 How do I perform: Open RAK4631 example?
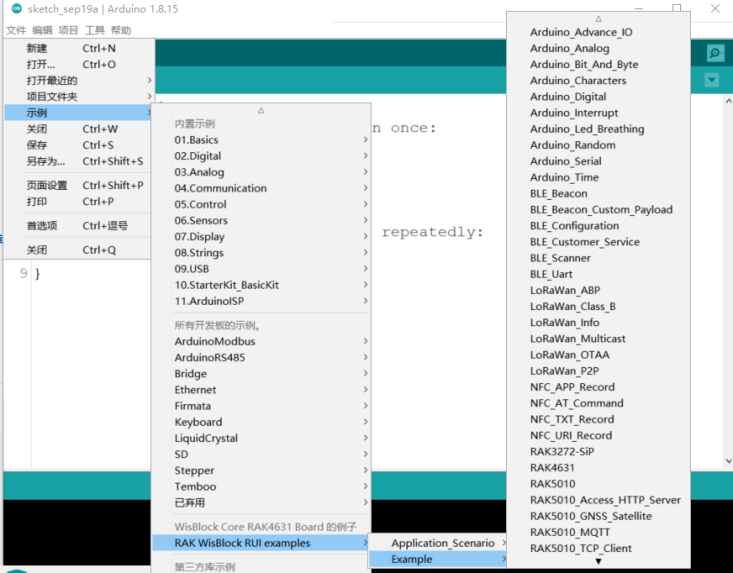tap(598, 467)
